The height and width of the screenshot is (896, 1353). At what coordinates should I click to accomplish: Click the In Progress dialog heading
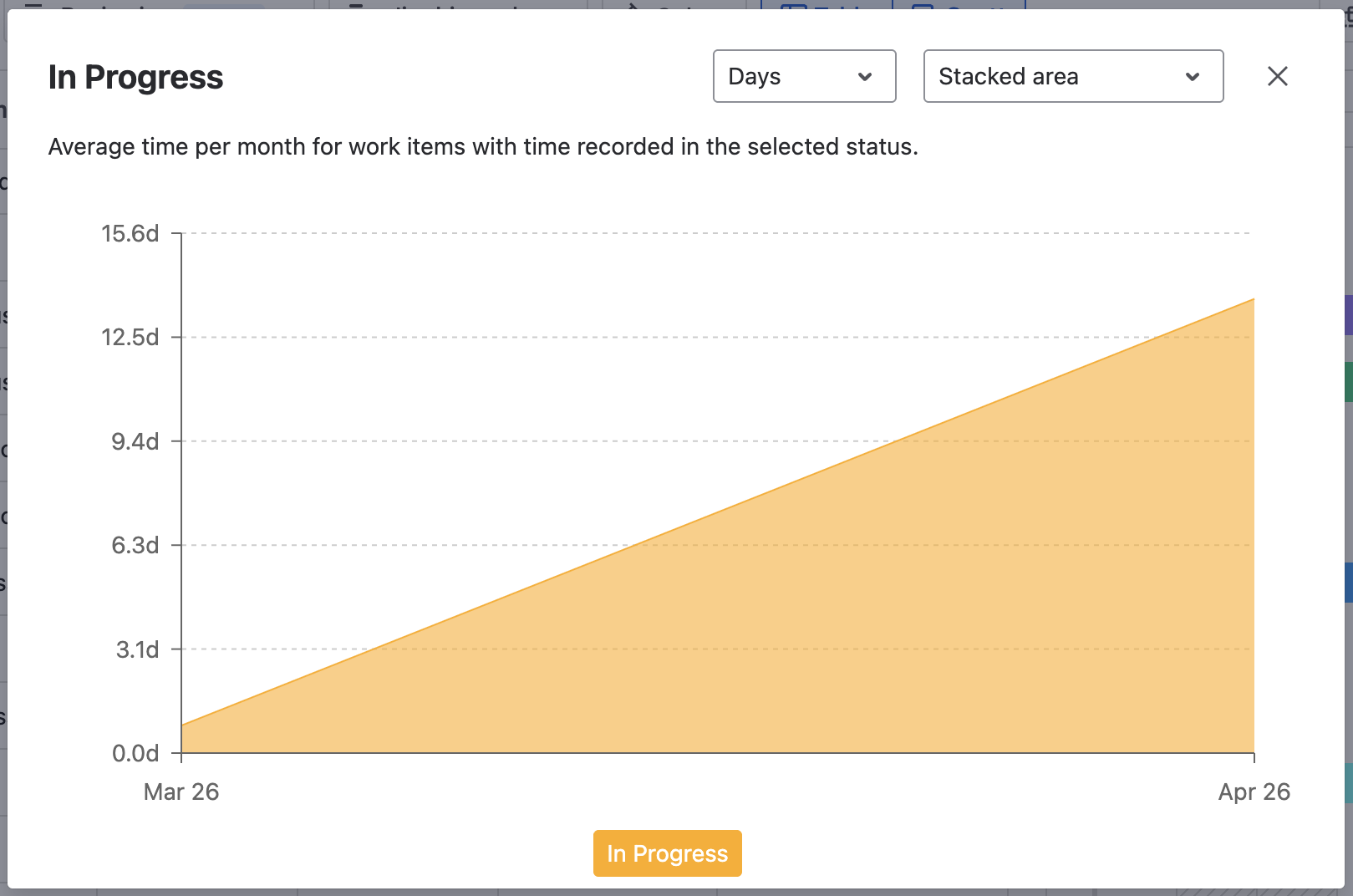click(x=135, y=77)
